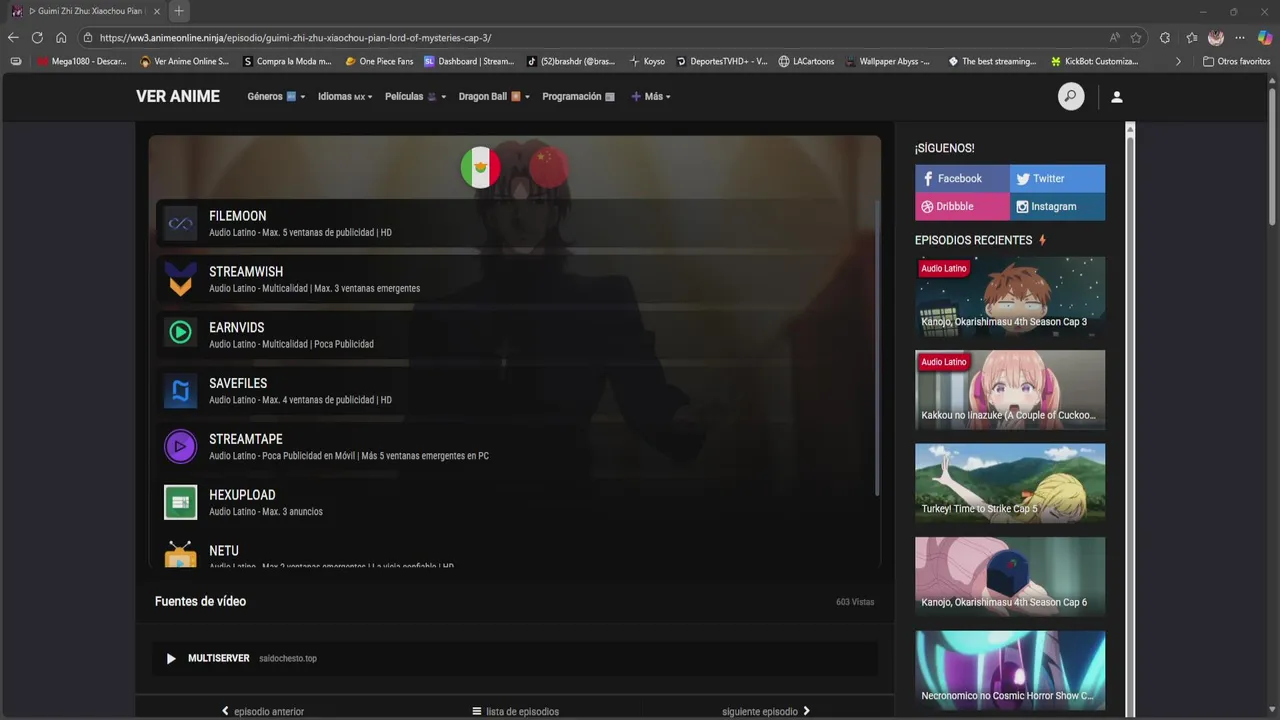Show more bookmarks overflow chevron
This screenshot has height=720, width=1280.
pyautogui.click(x=1178, y=61)
